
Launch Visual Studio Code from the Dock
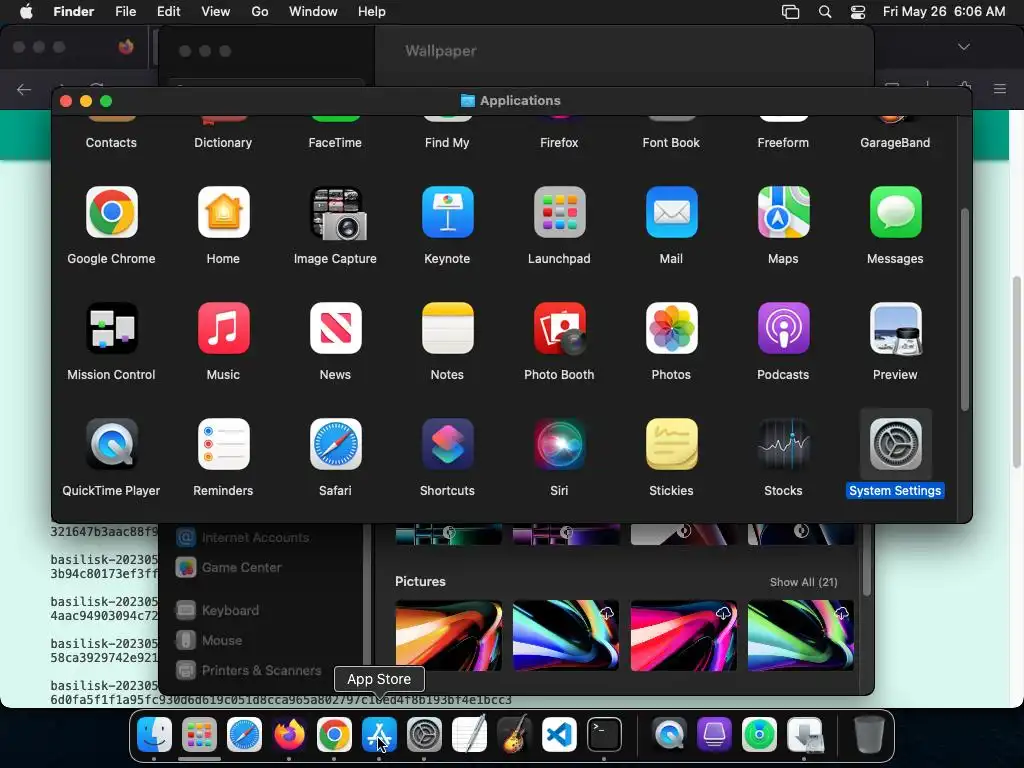(x=560, y=734)
